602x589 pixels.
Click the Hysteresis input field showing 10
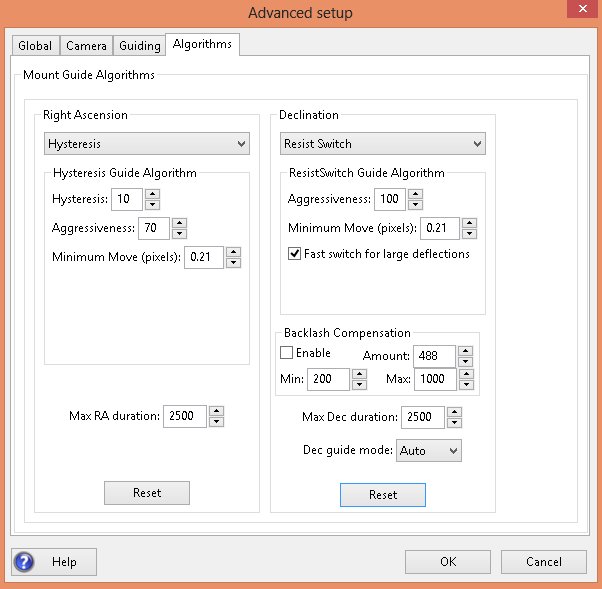(127, 199)
